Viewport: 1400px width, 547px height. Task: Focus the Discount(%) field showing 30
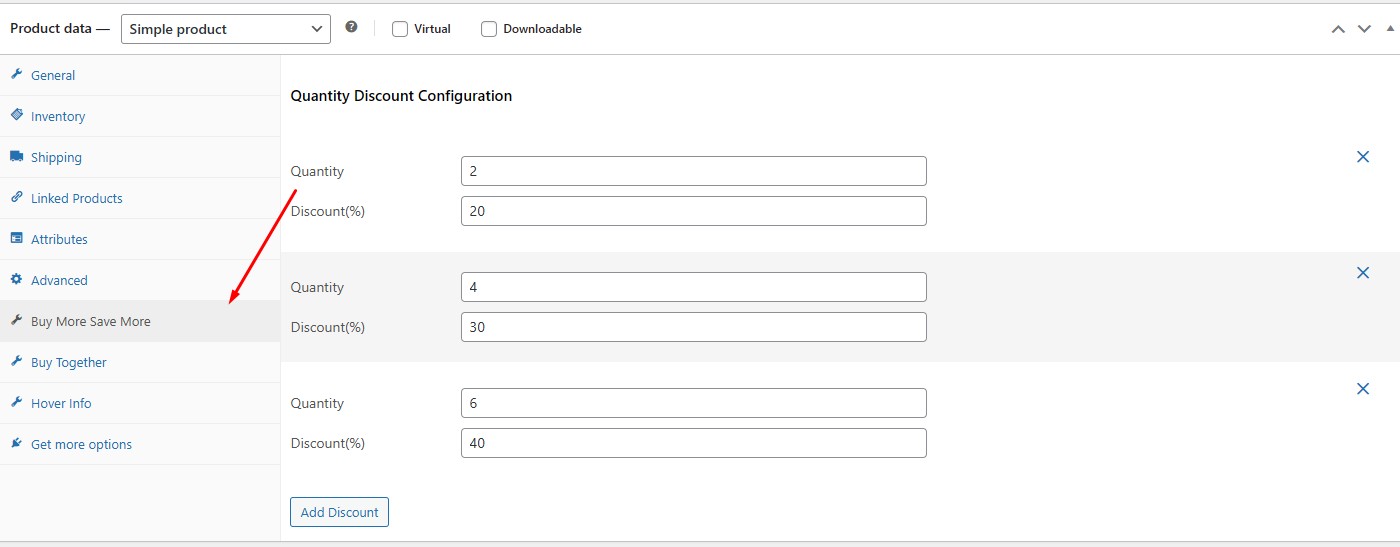tap(693, 327)
